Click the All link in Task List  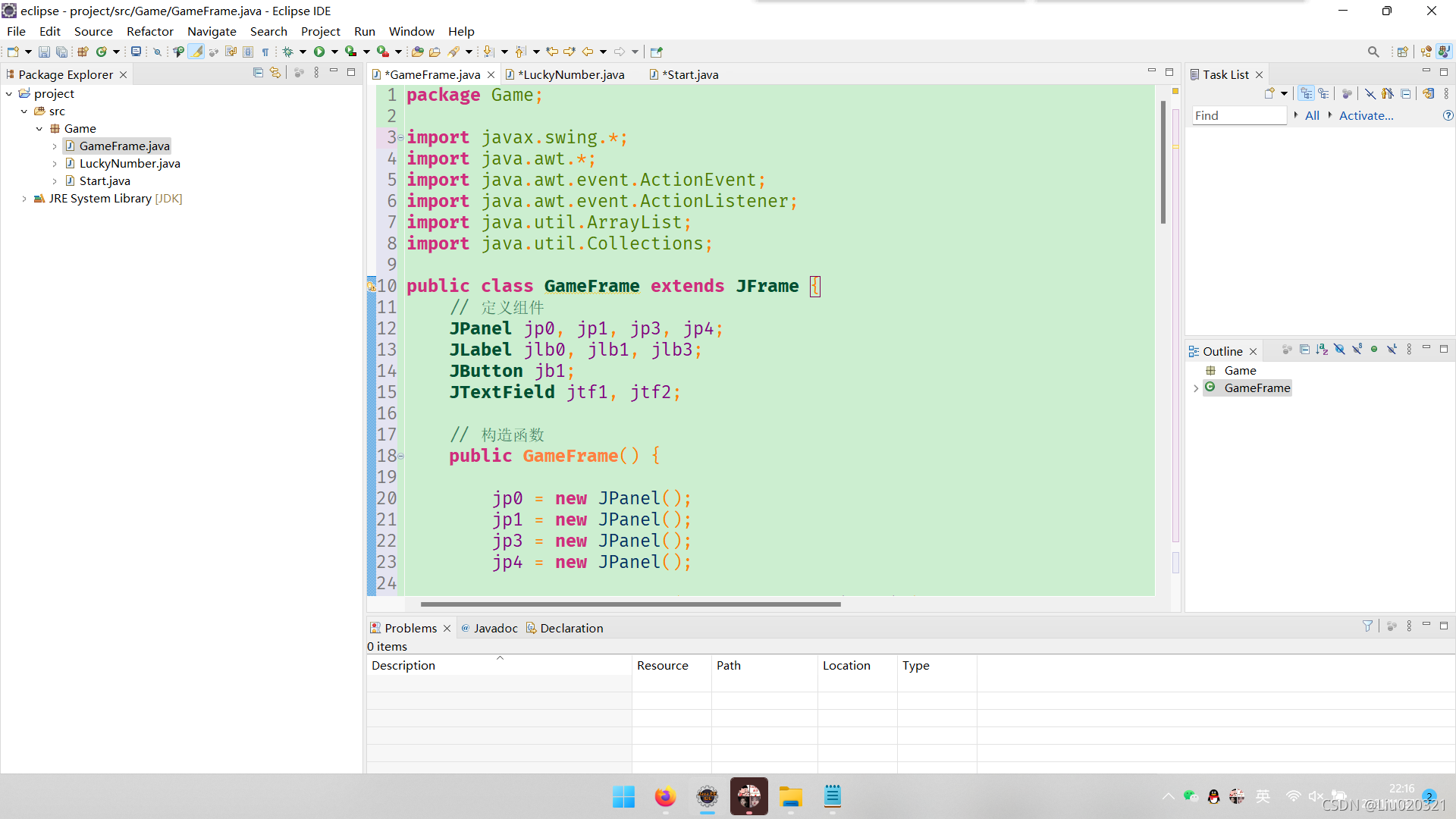1312,115
